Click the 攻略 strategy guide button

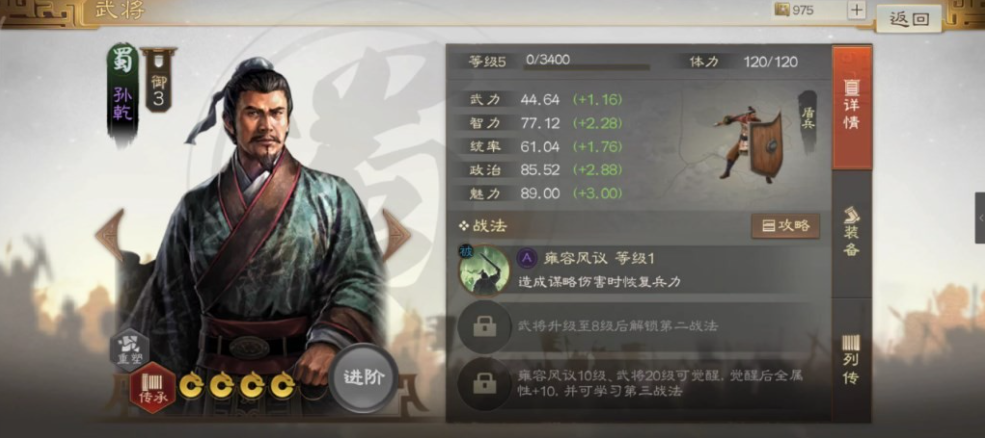pyautogui.click(x=785, y=226)
